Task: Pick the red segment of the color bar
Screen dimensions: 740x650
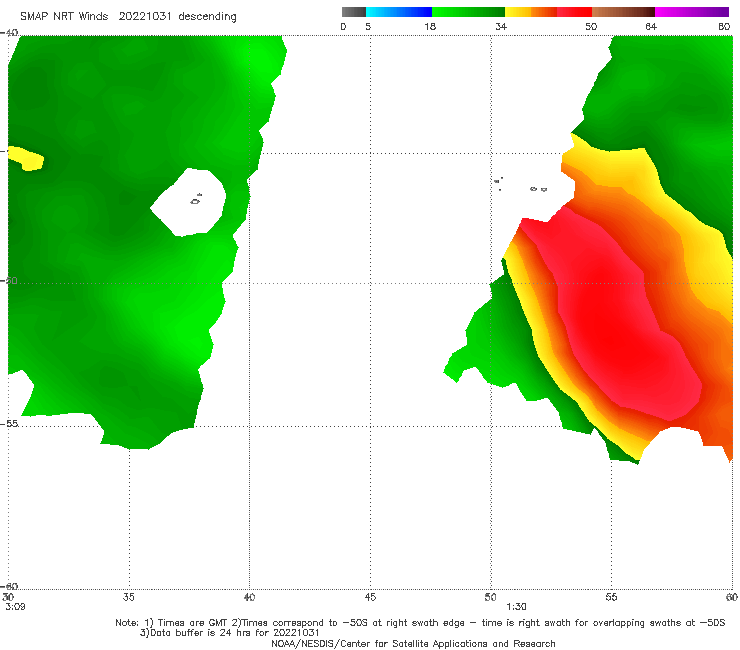Action: (x=575, y=12)
